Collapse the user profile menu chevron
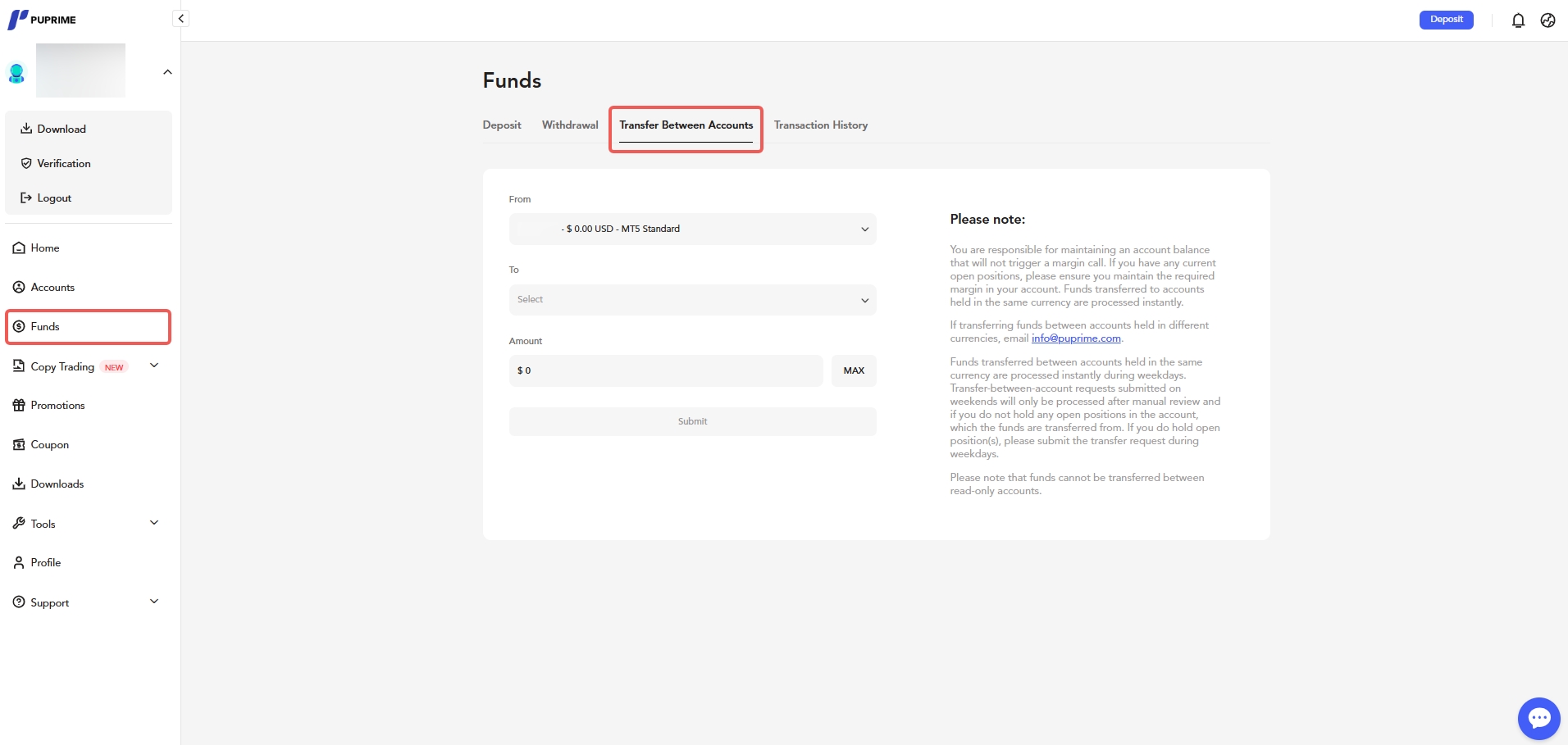This screenshot has height=745, width=1568. pos(167,72)
